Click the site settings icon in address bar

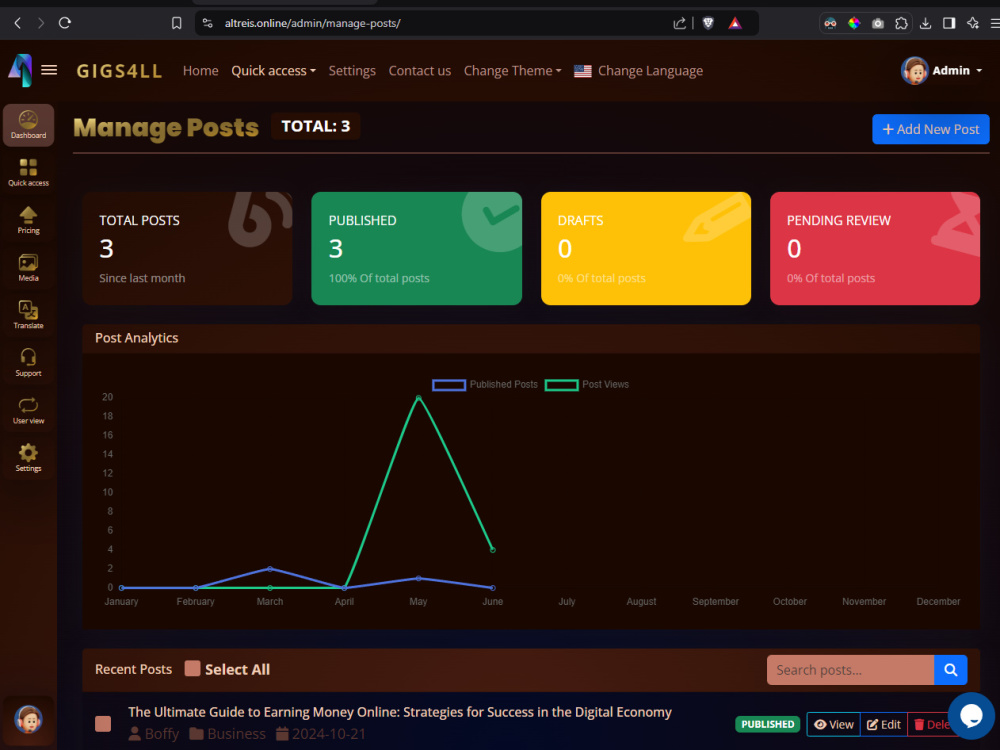pos(207,24)
